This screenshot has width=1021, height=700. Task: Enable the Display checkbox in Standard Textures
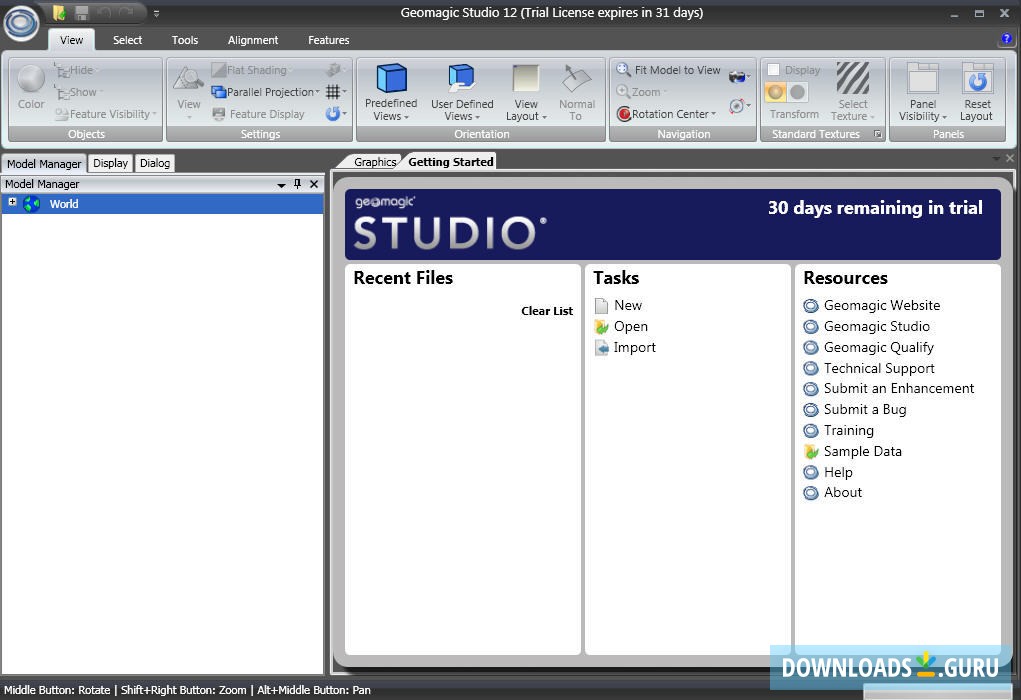(774, 70)
